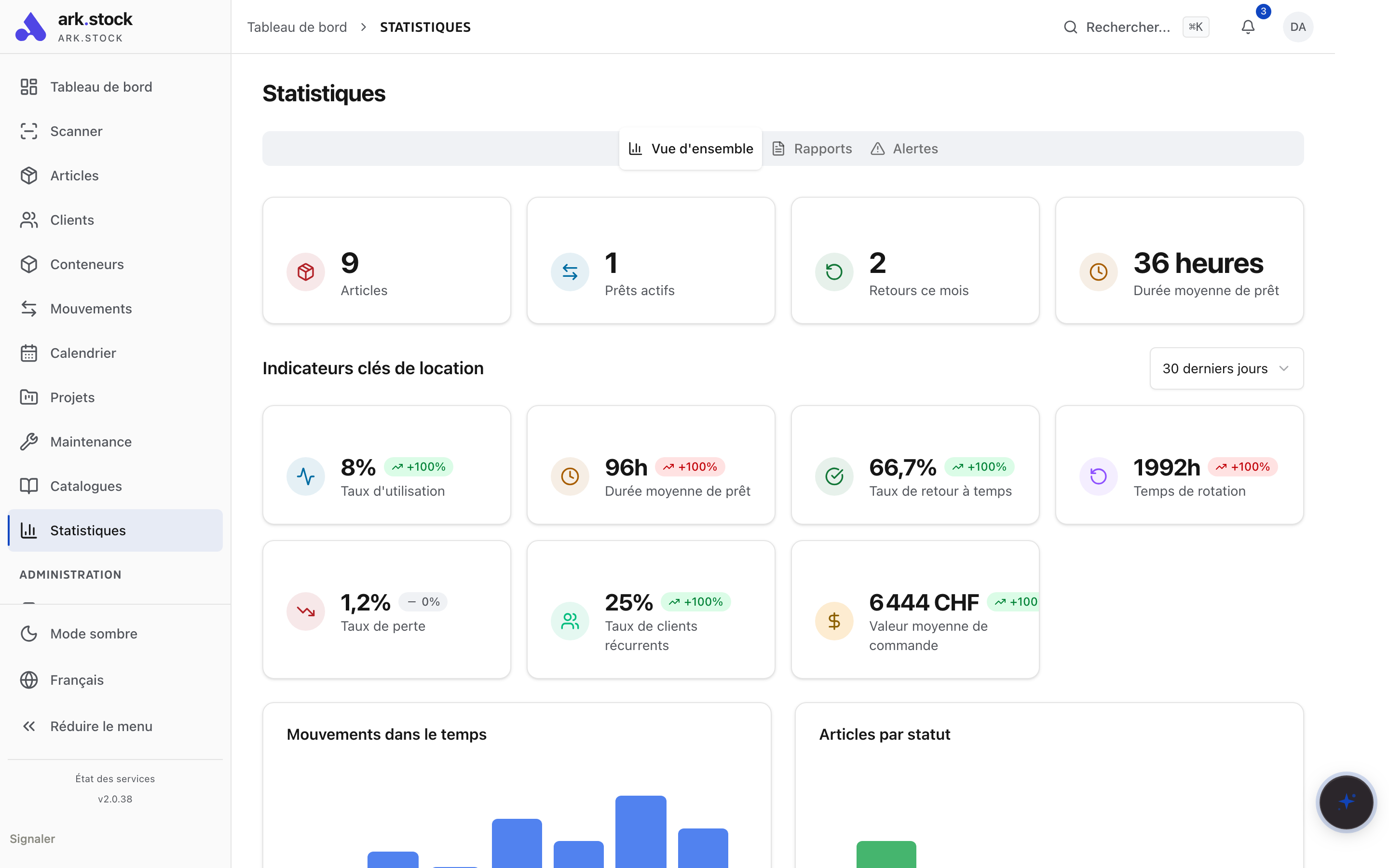
Task: Open Catalogues in the sidebar
Action: (x=115, y=486)
